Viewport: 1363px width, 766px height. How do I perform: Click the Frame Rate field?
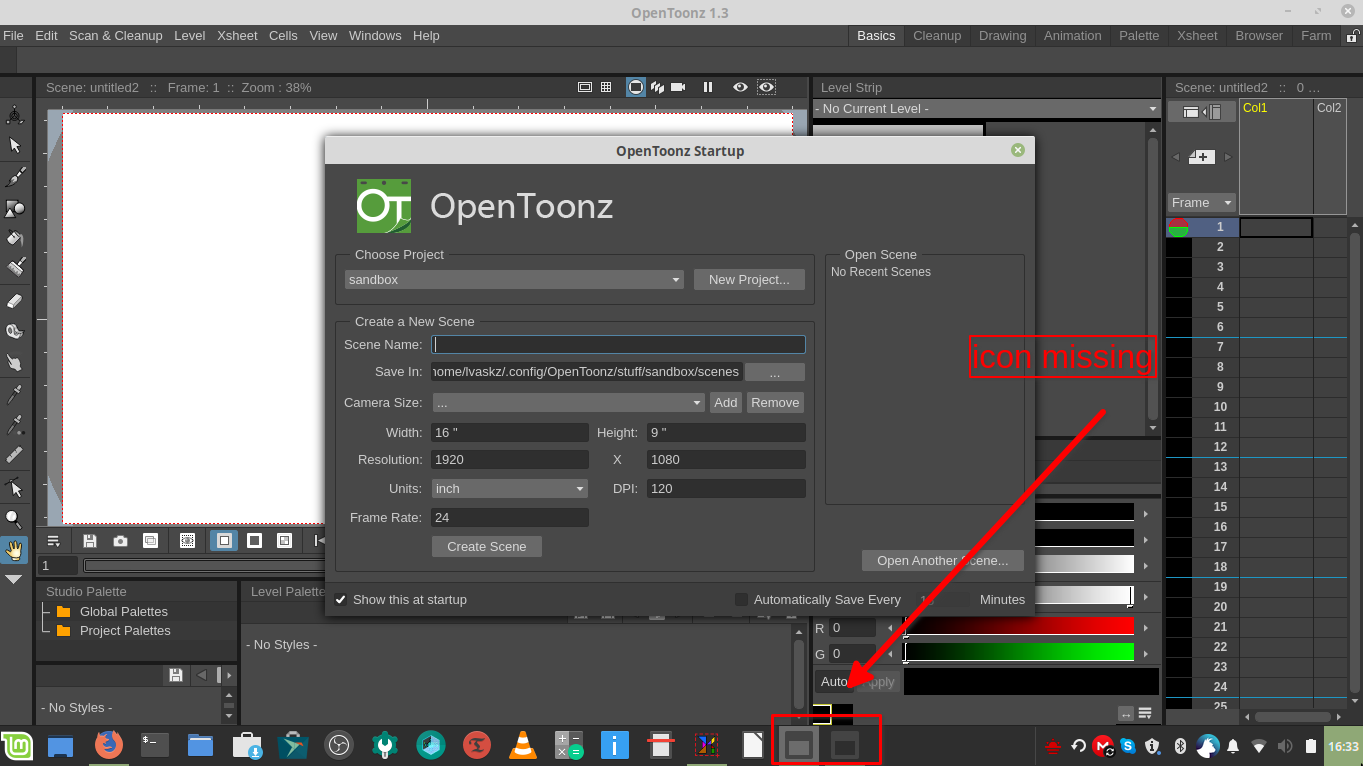[x=510, y=518]
